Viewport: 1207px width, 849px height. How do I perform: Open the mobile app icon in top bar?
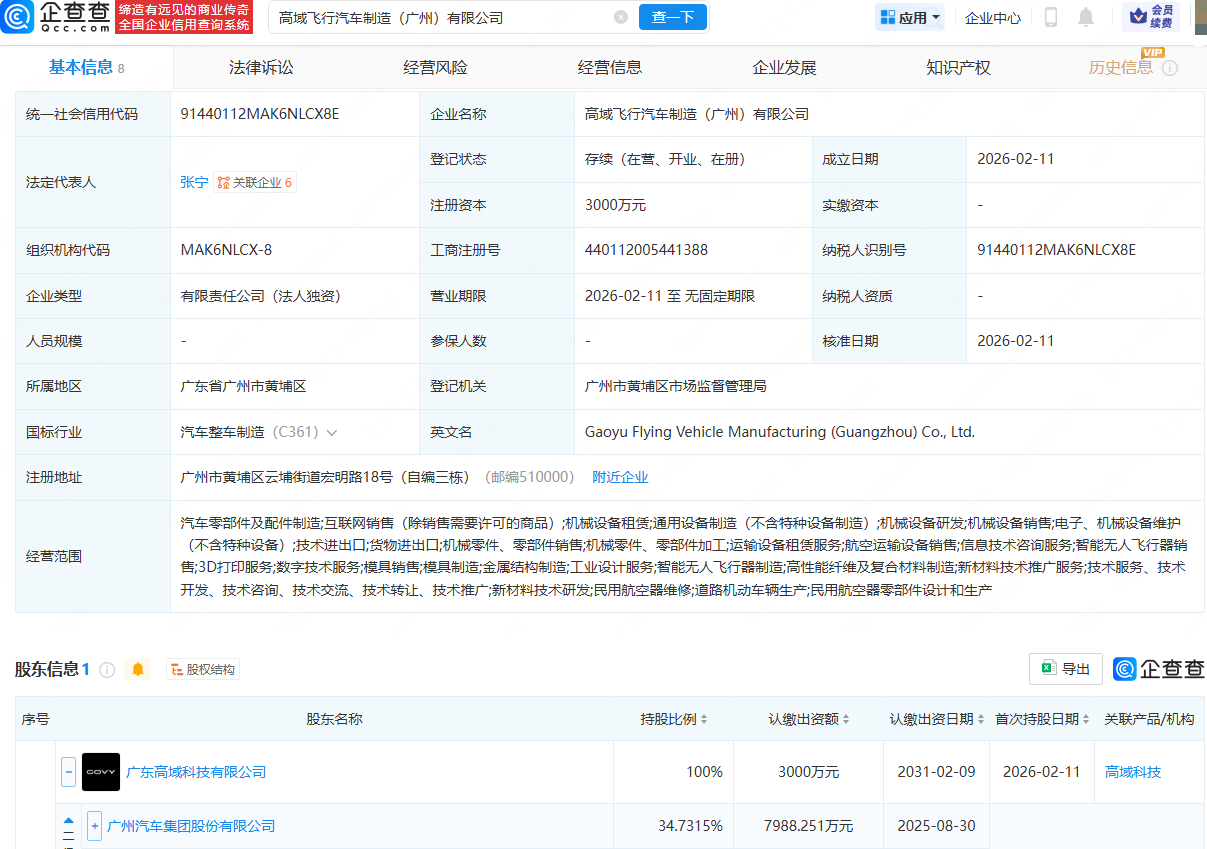1052,17
